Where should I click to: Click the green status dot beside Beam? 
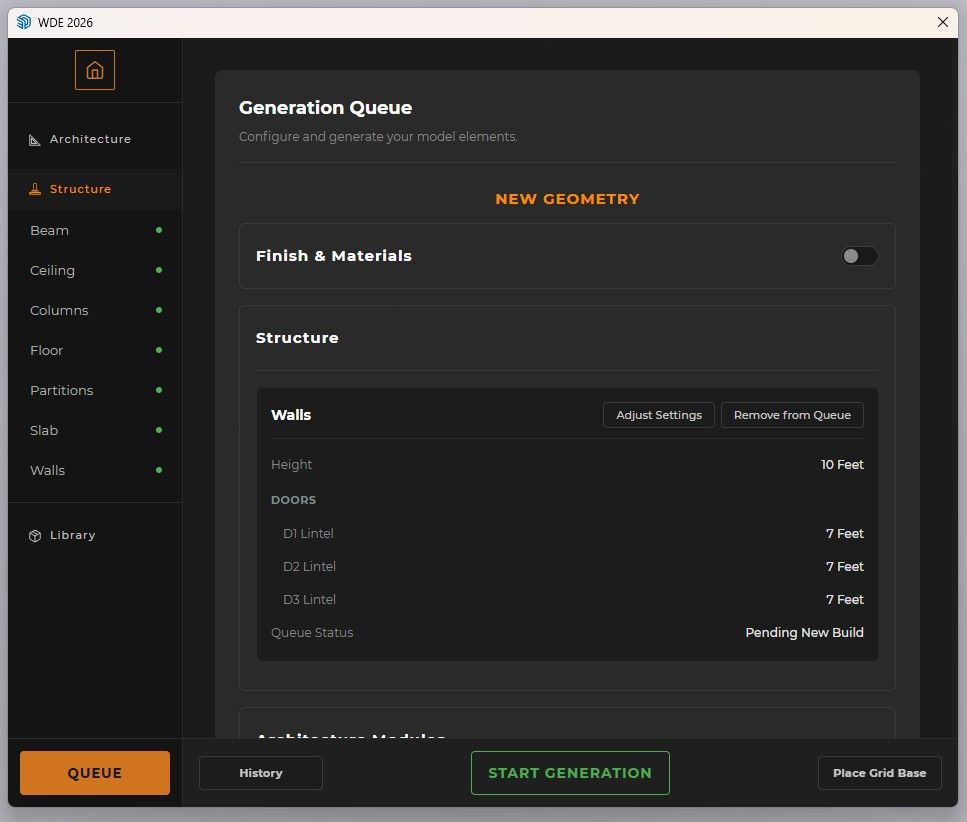pos(159,230)
